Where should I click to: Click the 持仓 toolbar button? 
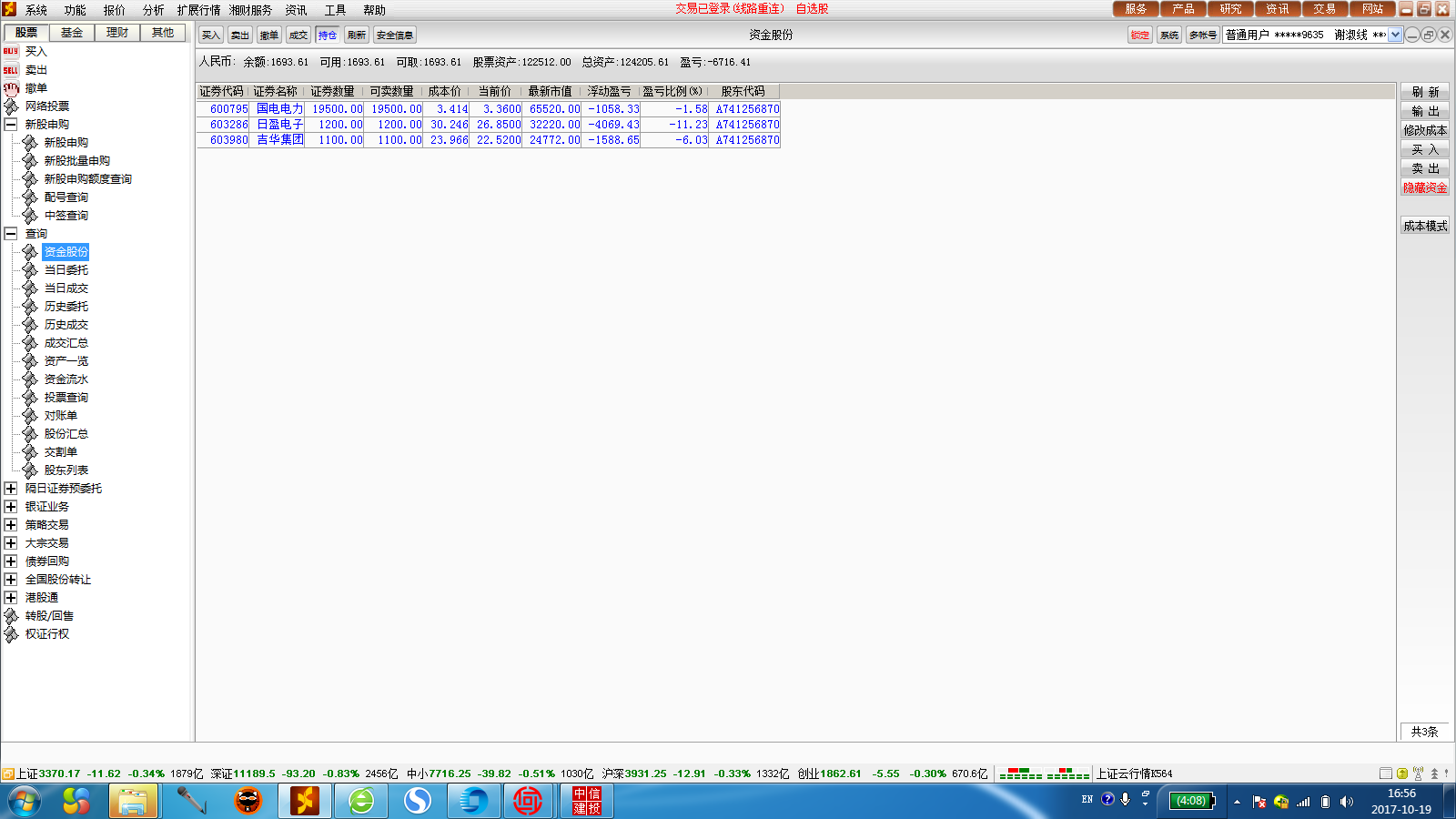point(328,35)
